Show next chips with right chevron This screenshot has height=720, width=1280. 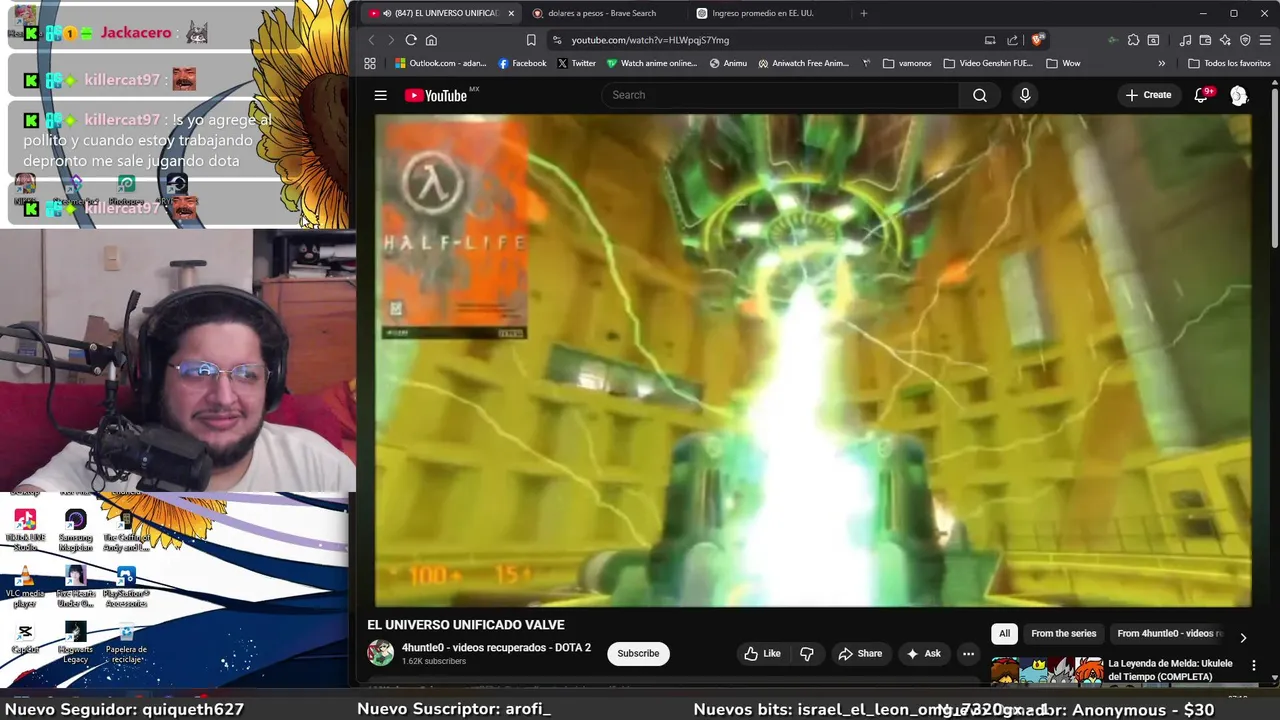click(1243, 637)
